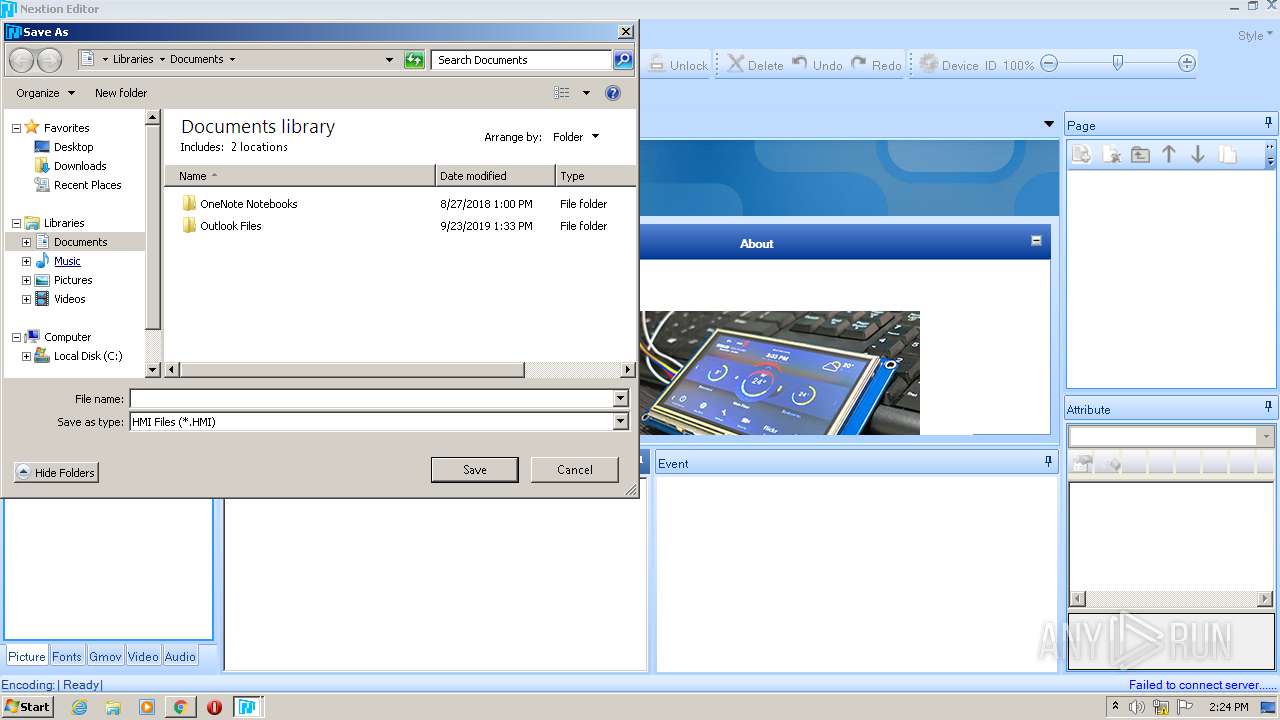
Task: Open the address bar history dropdown
Action: point(389,60)
